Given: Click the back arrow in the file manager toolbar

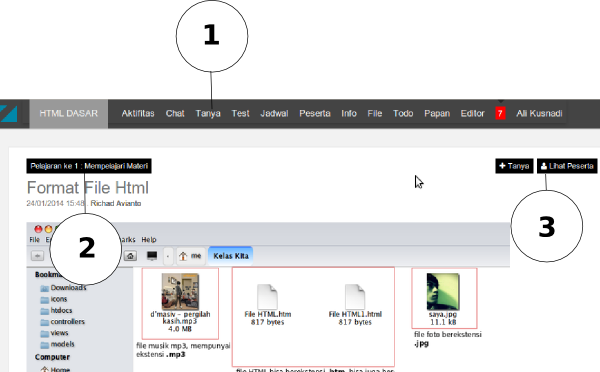Looking at the screenshot, I should 37,256.
